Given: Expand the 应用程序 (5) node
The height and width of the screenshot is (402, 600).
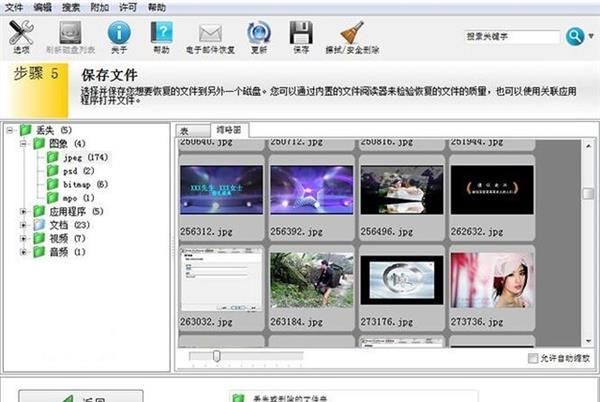Looking at the screenshot, I should [x=23, y=211].
